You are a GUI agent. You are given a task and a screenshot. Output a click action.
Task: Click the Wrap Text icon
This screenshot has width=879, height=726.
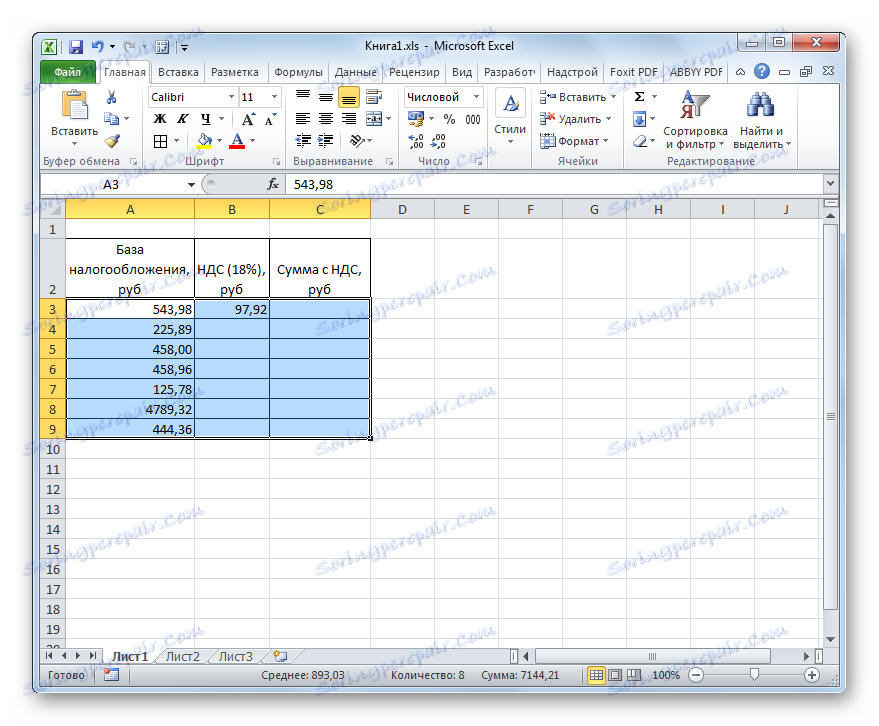[x=374, y=97]
